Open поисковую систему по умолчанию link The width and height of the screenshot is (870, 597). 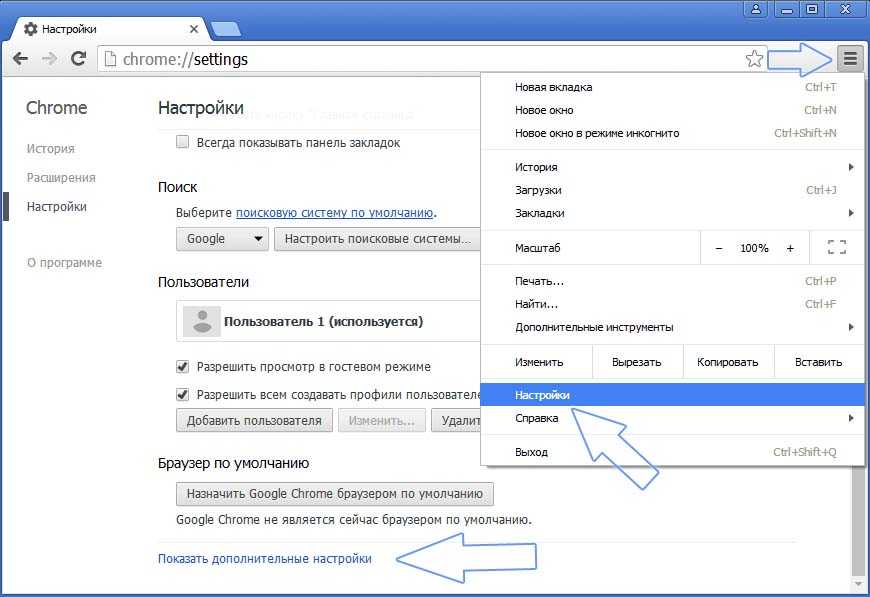coord(335,213)
